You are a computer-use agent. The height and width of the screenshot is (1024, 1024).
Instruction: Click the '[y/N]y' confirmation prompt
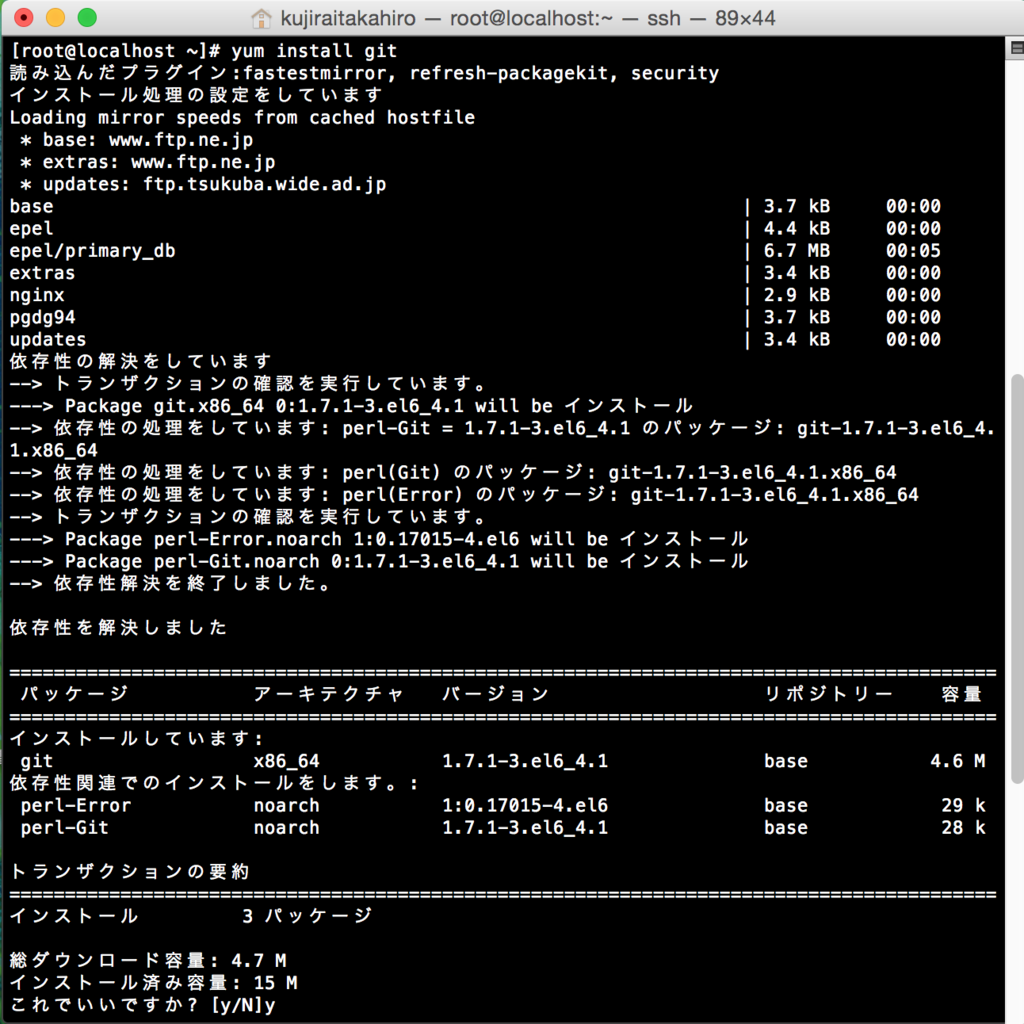(243, 1005)
